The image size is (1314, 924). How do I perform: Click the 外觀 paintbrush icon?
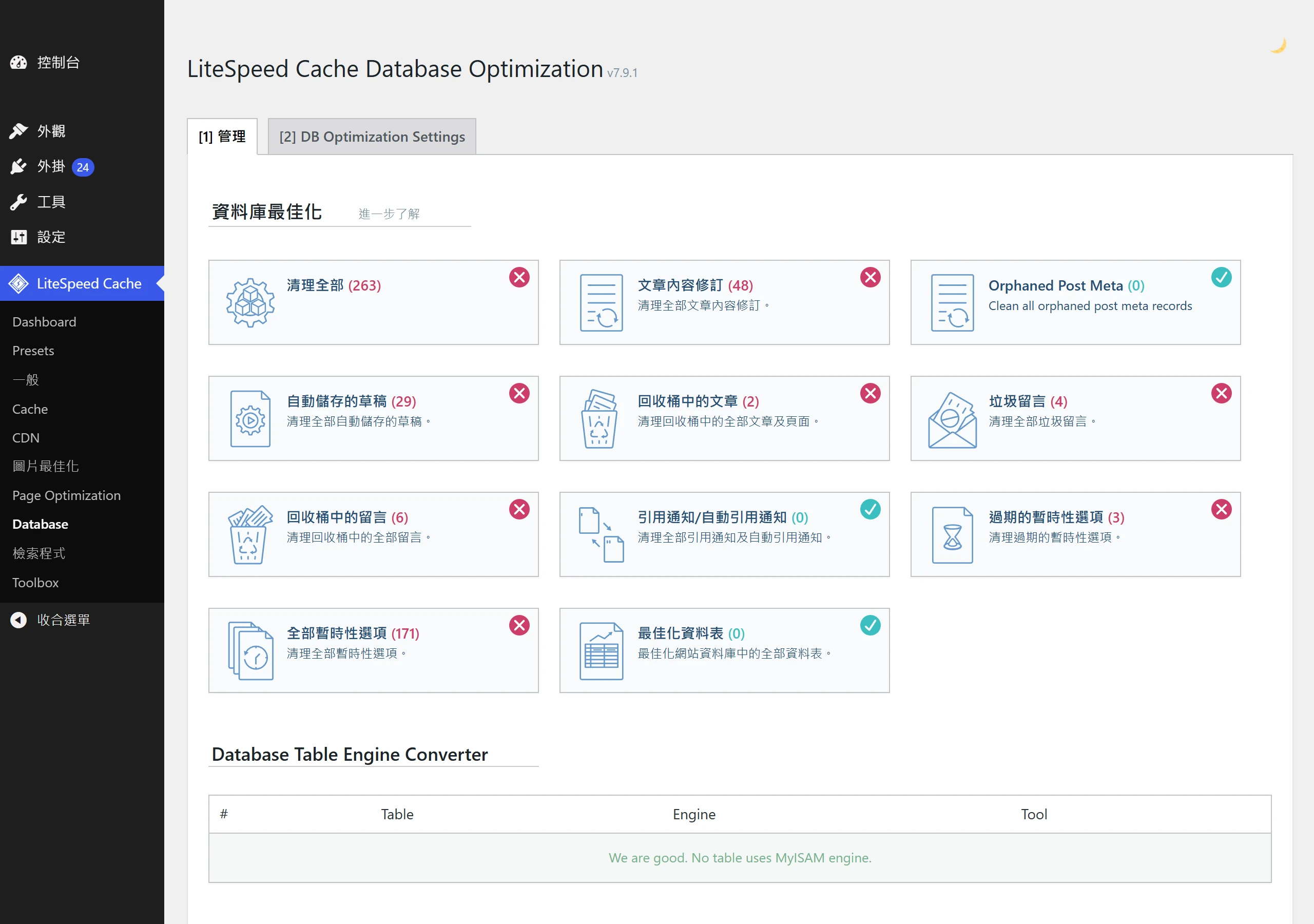(x=18, y=131)
